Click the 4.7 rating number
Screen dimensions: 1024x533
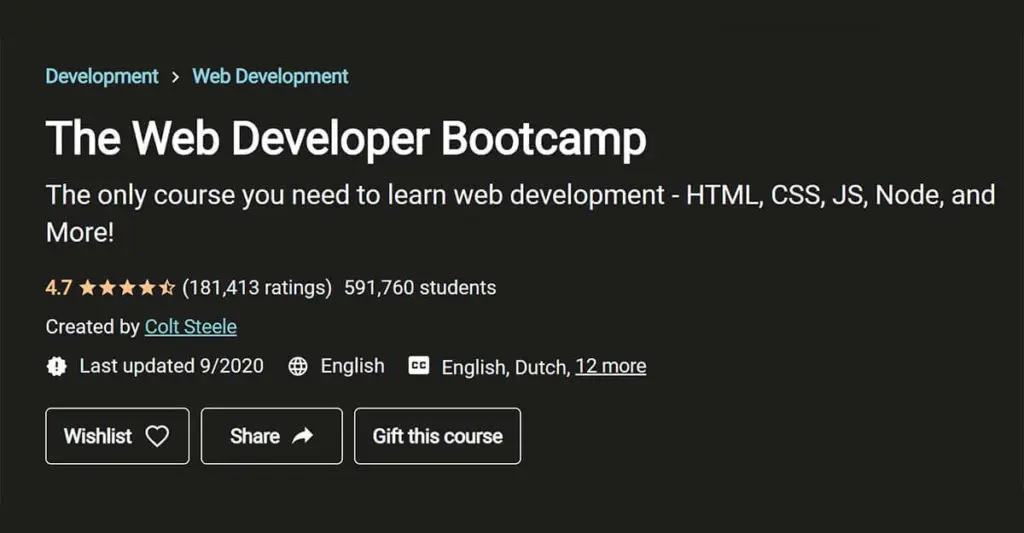59,287
